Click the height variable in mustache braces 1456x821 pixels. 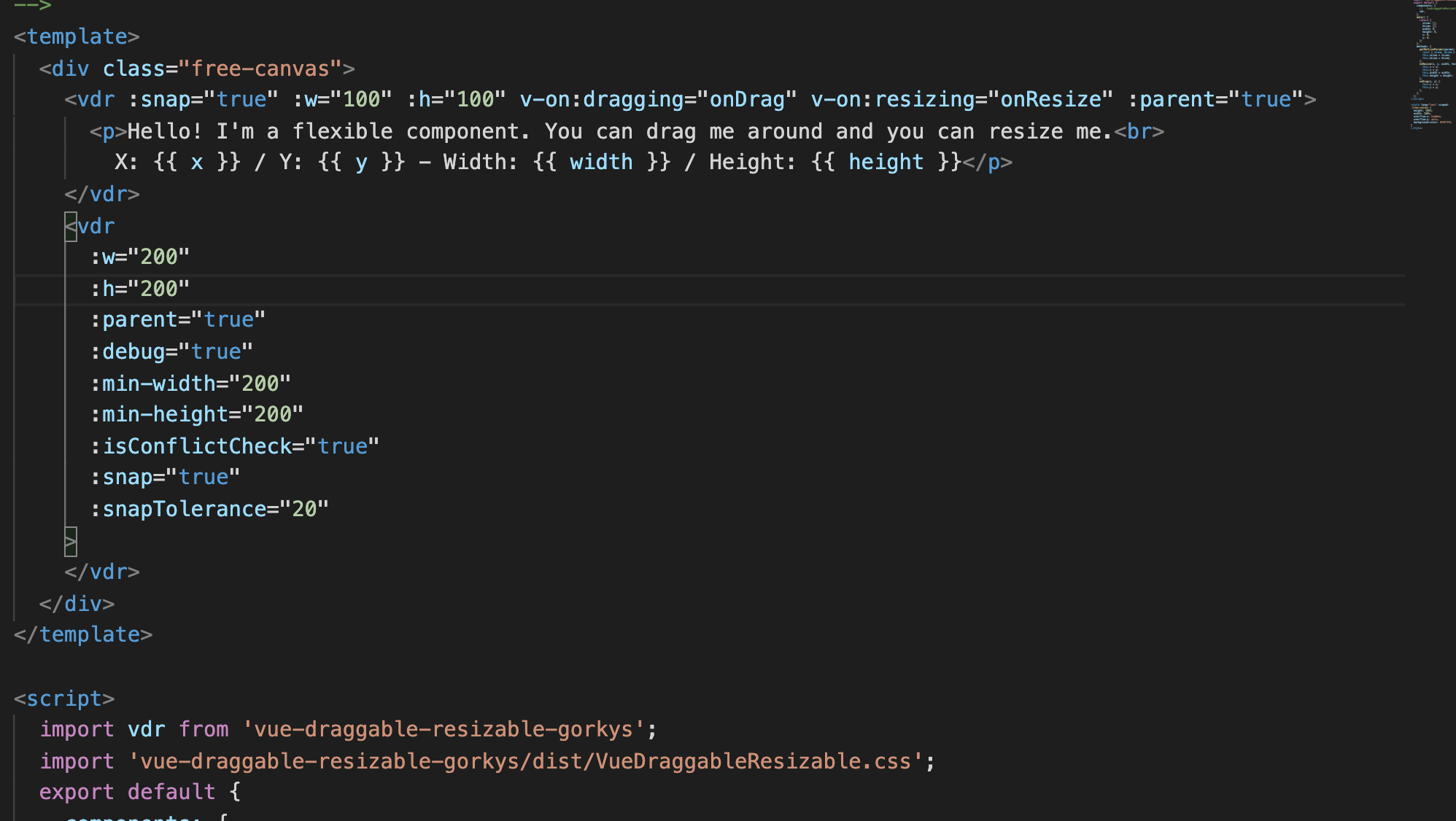point(886,162)
